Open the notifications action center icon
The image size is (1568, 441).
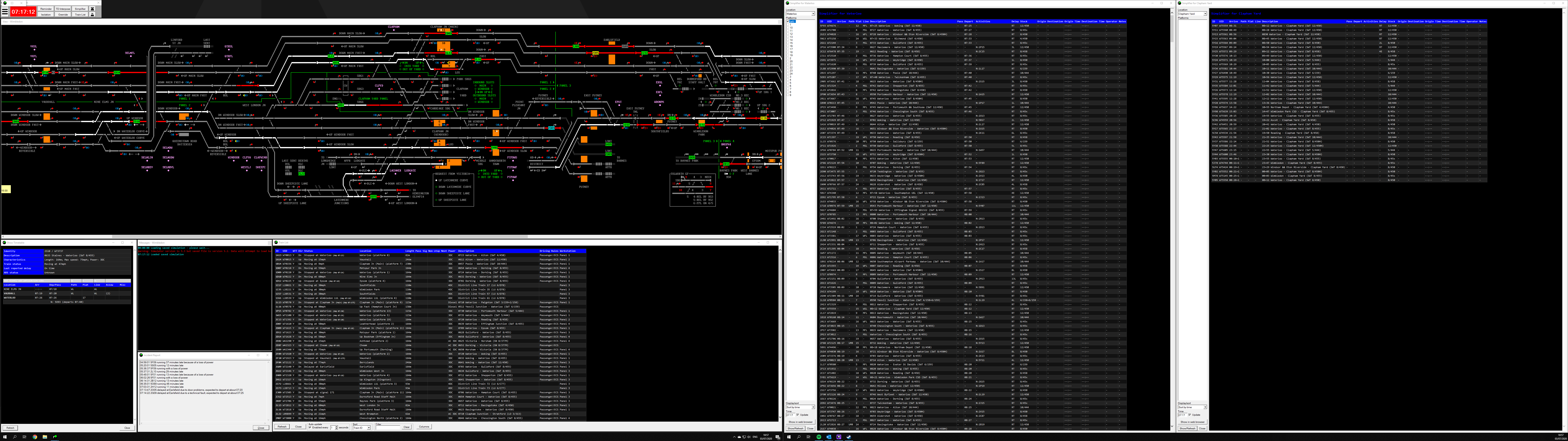[778, 437]
